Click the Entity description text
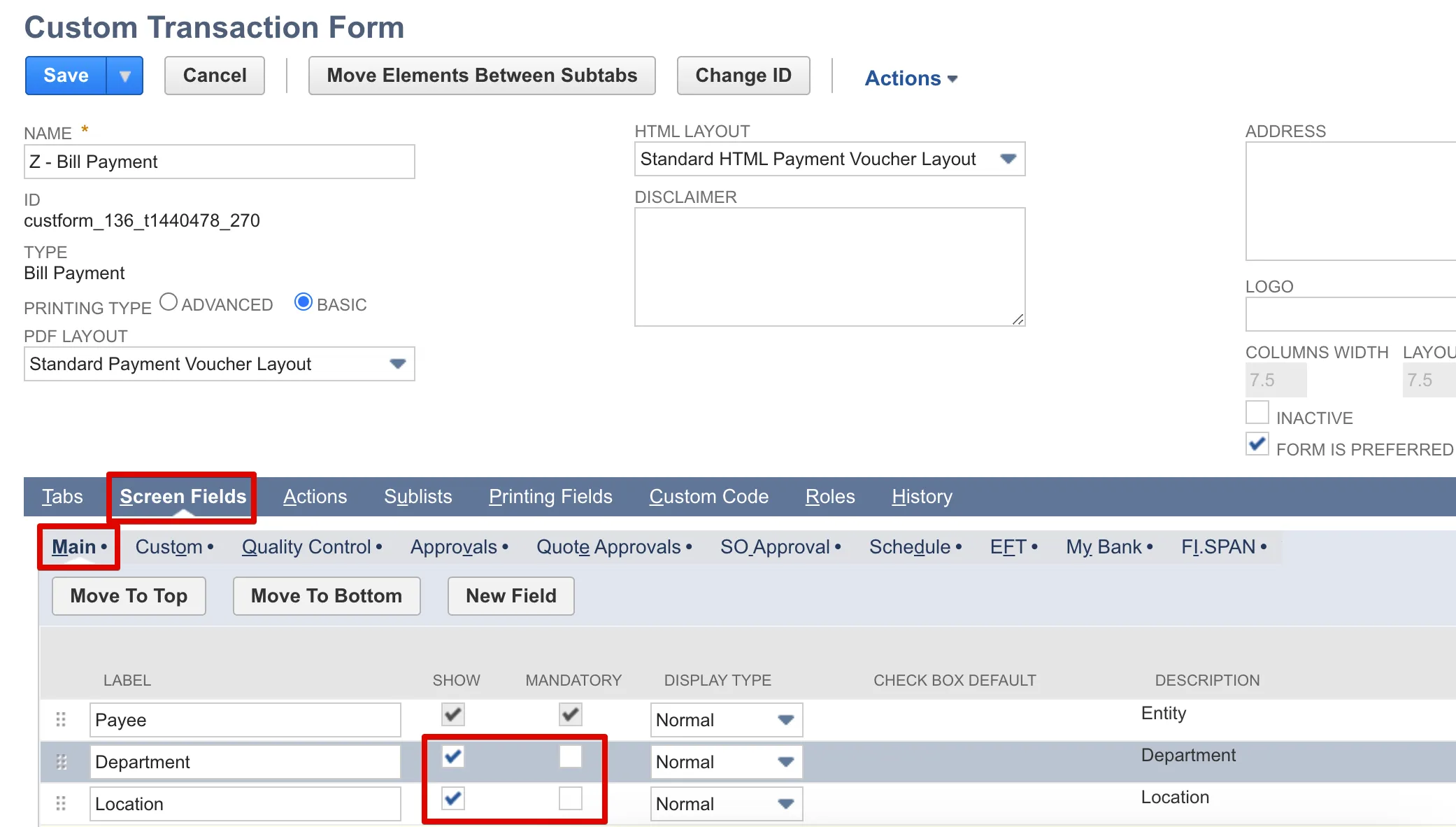Viewport: 1456px width, 827px height. pos(1164,714)
